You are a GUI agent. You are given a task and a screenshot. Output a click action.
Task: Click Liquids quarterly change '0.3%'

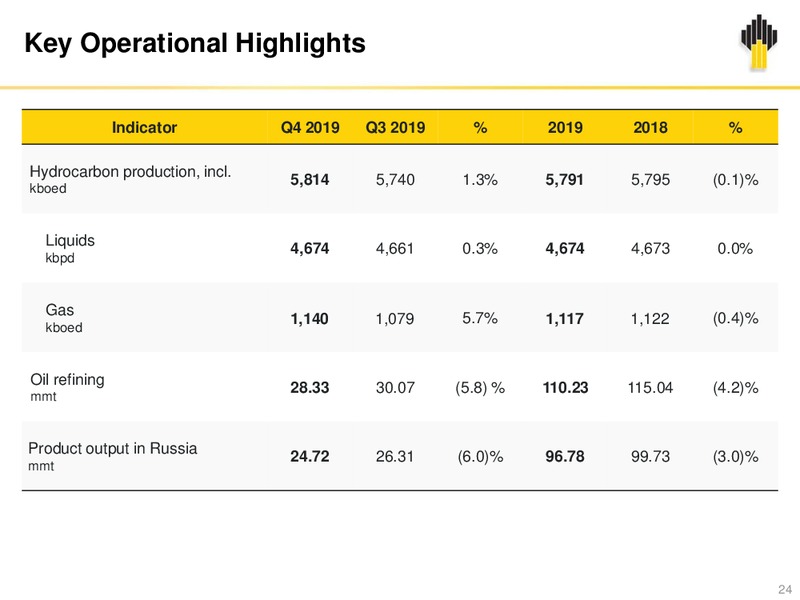(480, 248)
